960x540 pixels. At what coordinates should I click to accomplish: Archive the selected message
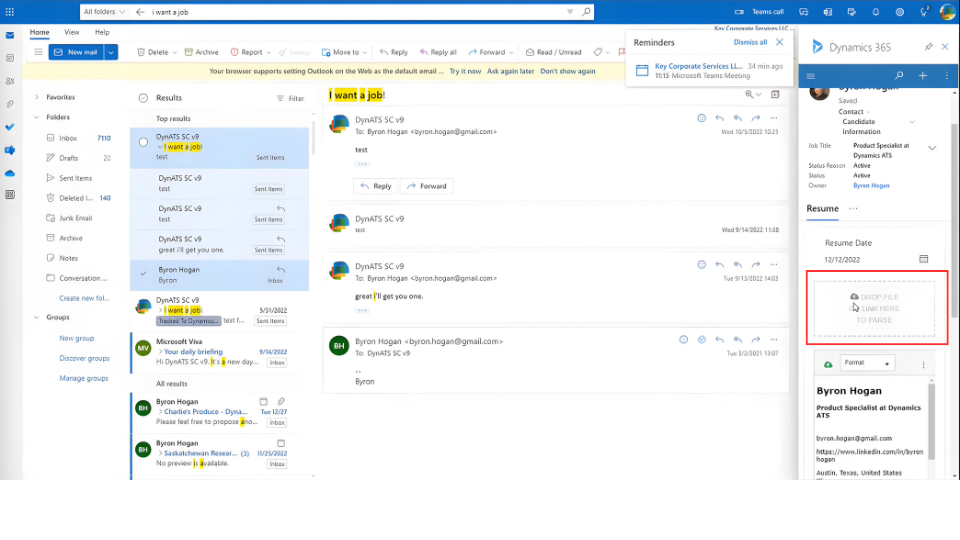pos(201,52)
